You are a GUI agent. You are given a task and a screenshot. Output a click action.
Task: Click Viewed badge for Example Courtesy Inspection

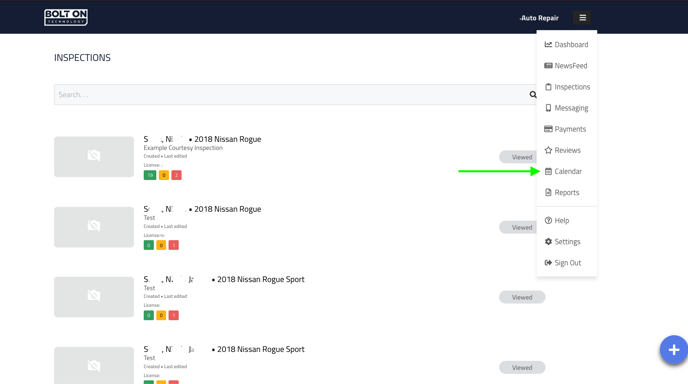pyautogui.click(x=521, y=157)
